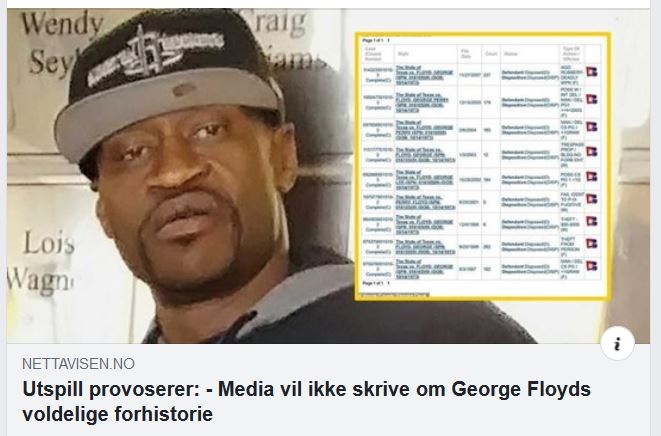This screenshot has width=661, height=436.
Task: Click the circular info icon on the image
Action: click(618, 344)
